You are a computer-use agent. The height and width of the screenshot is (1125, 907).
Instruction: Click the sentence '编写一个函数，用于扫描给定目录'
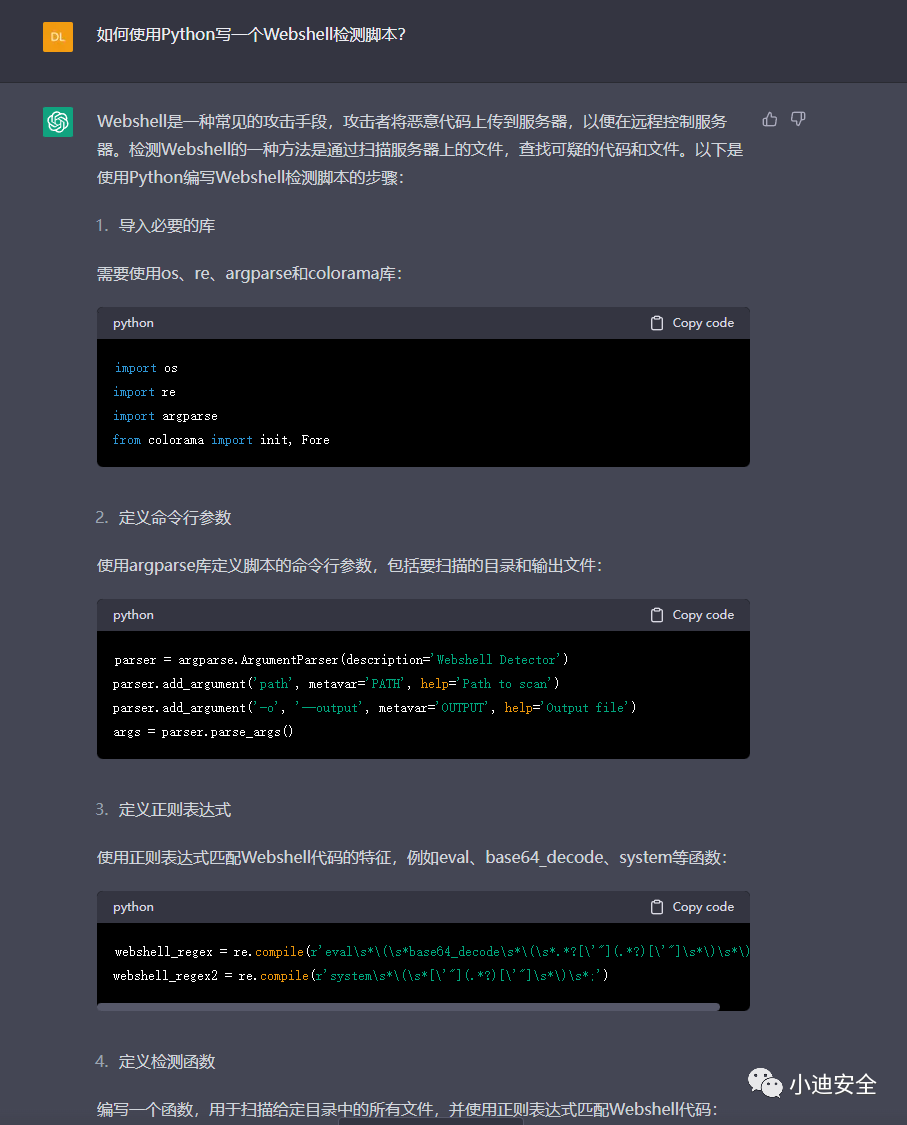[x=407, y=1110]
